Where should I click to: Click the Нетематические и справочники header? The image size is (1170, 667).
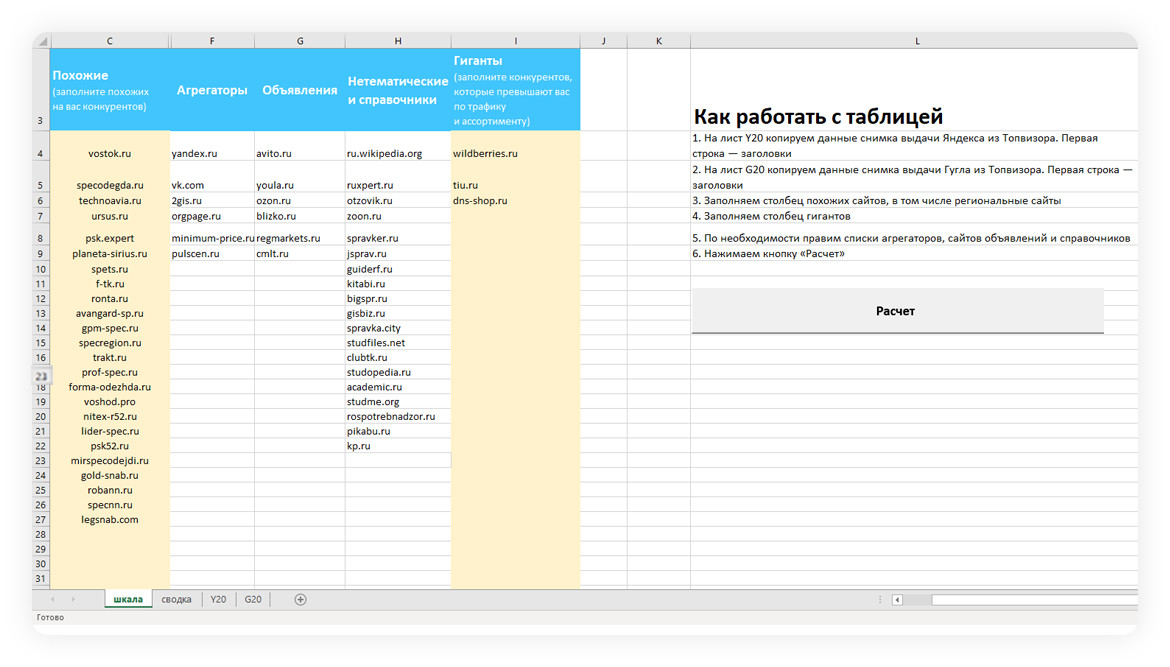coord(398,90)
